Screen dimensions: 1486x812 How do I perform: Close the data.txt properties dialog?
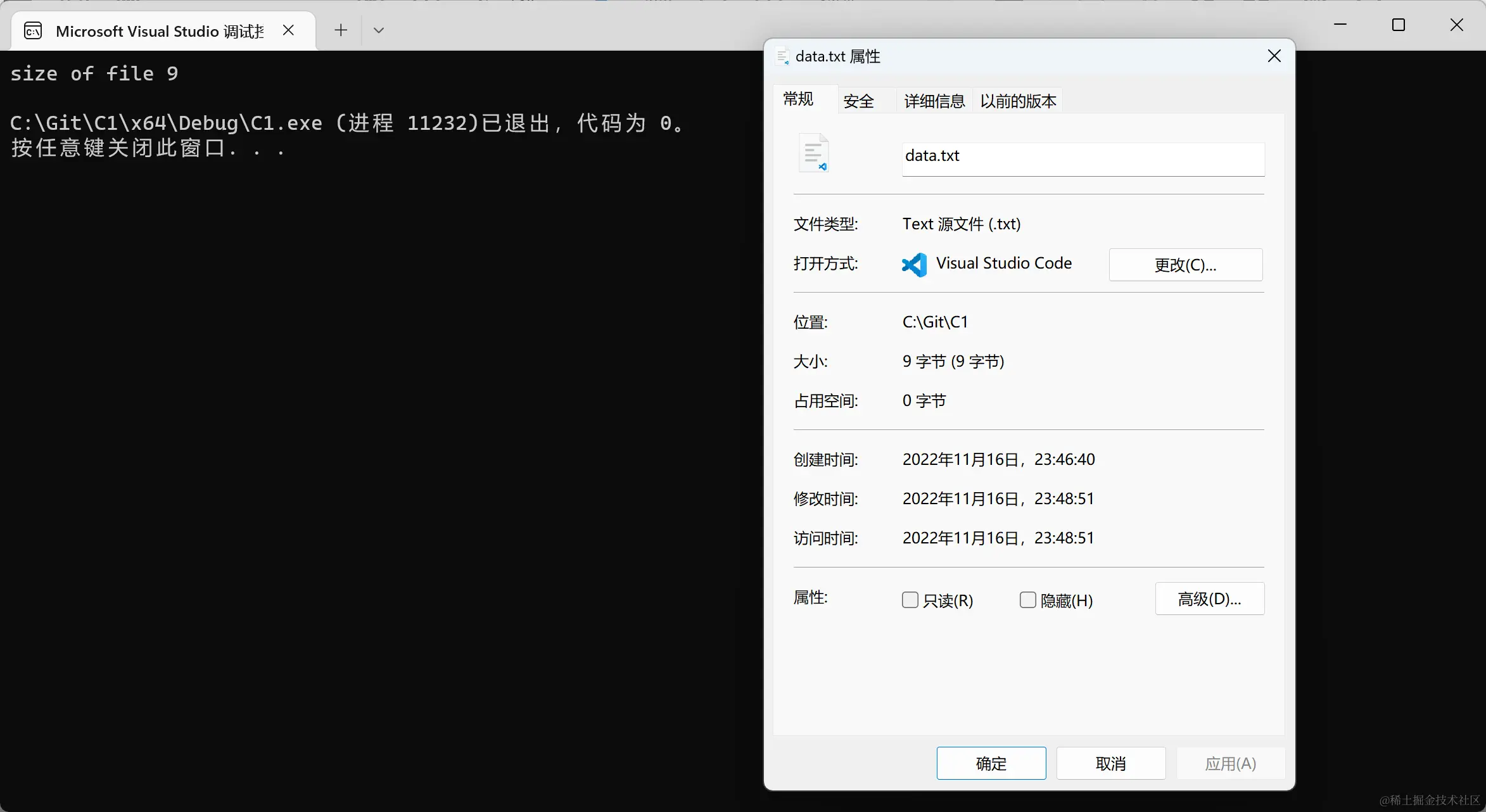tap(1274, 56)
